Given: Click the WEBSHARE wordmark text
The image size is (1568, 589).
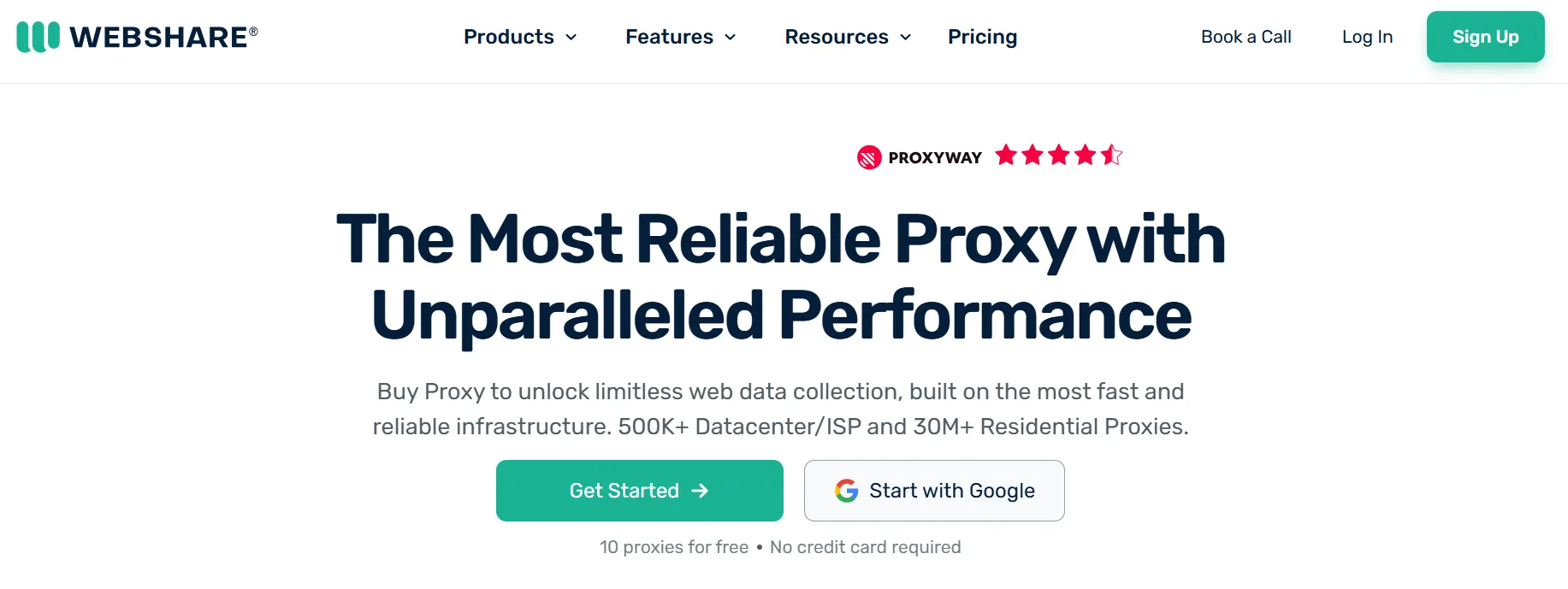Looking at the screenshot, I should point(159,38).
